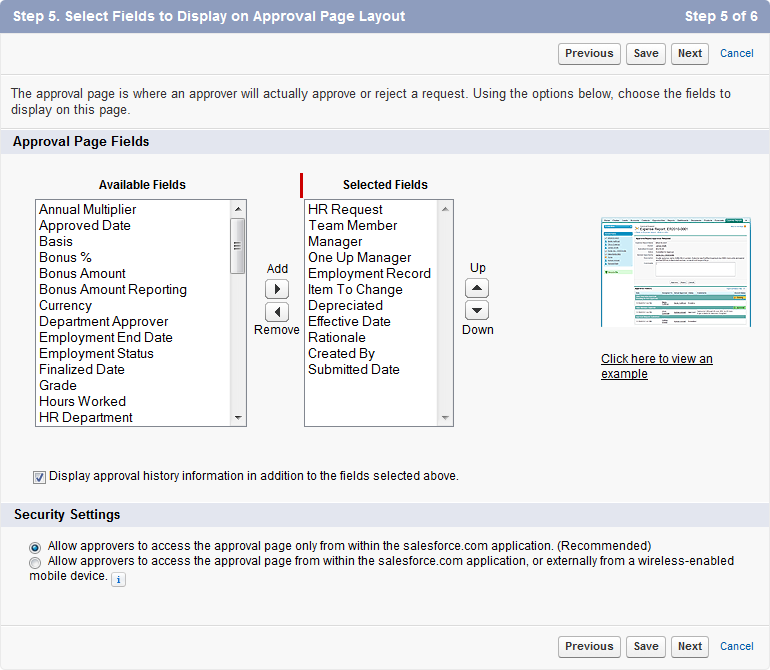Click the Remove arrow button
This screenshot has height=670, width=770.
click(276, 312)
